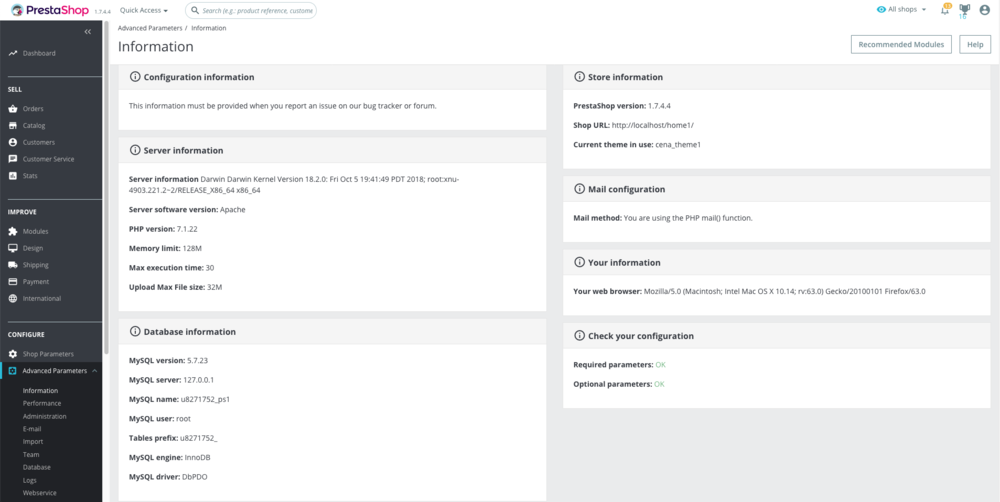The width and height of the screenshot is (1000, 502).
Task: Collapse the sidebar with double chevron
Action: (x=88, y=32)
